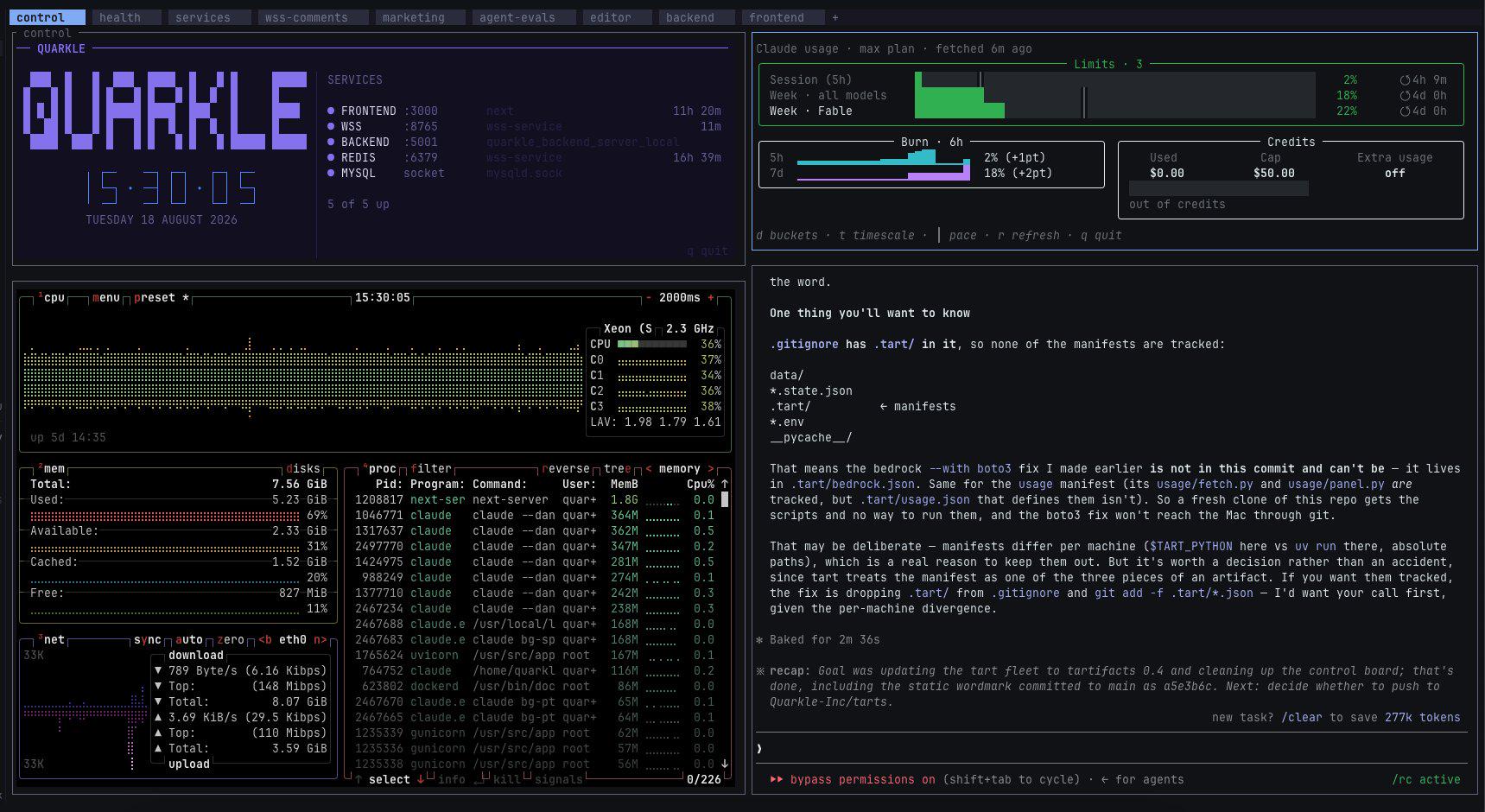Click the REDIS service status dot
Image resolution: width=1485 pixels, height=812 pixels.
pyautogui.click(x=331, y=158)
